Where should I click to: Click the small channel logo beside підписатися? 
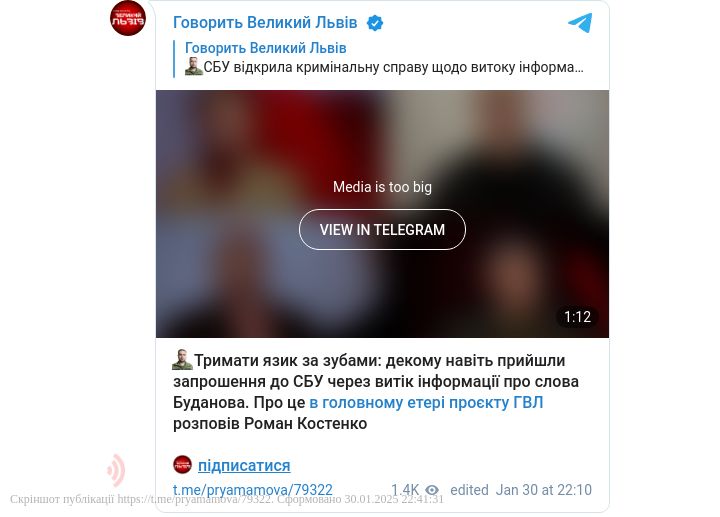tap(182, 465)
